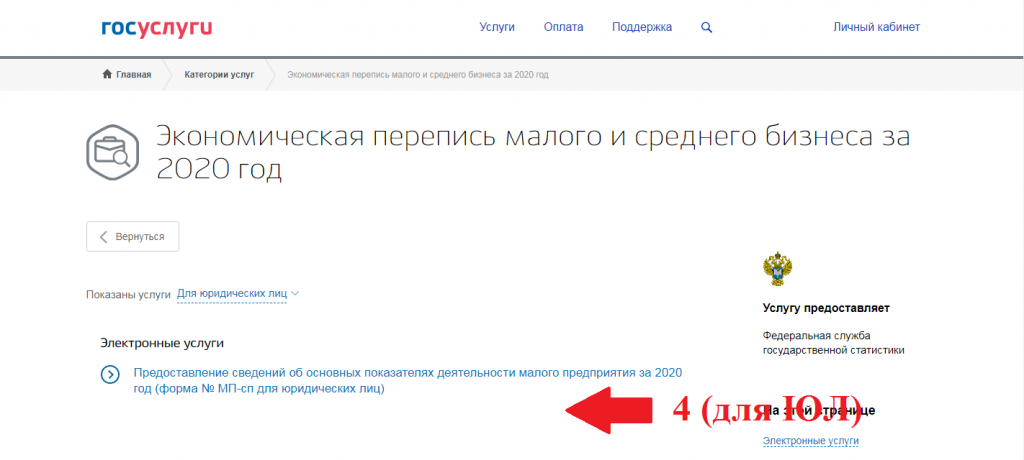The image size is (1024, 460).
Task: Click the Rosstat coat of arms emblem
Action: [x=778, y=270]
